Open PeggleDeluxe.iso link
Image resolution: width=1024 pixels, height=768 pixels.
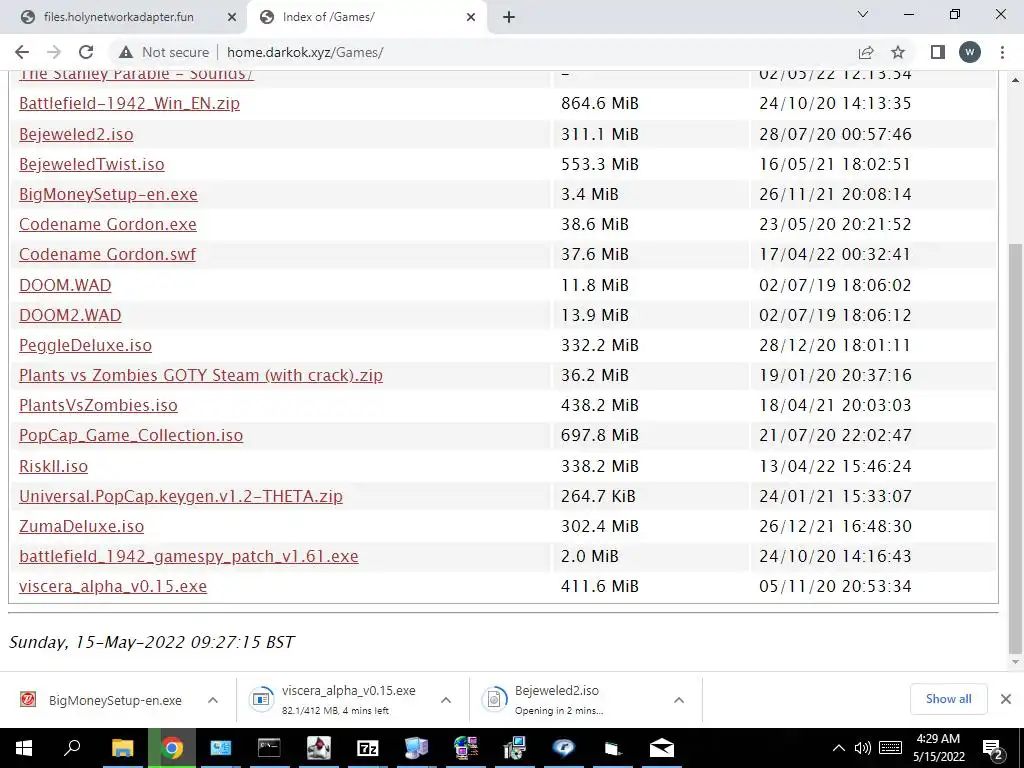(x=85, y=345)
